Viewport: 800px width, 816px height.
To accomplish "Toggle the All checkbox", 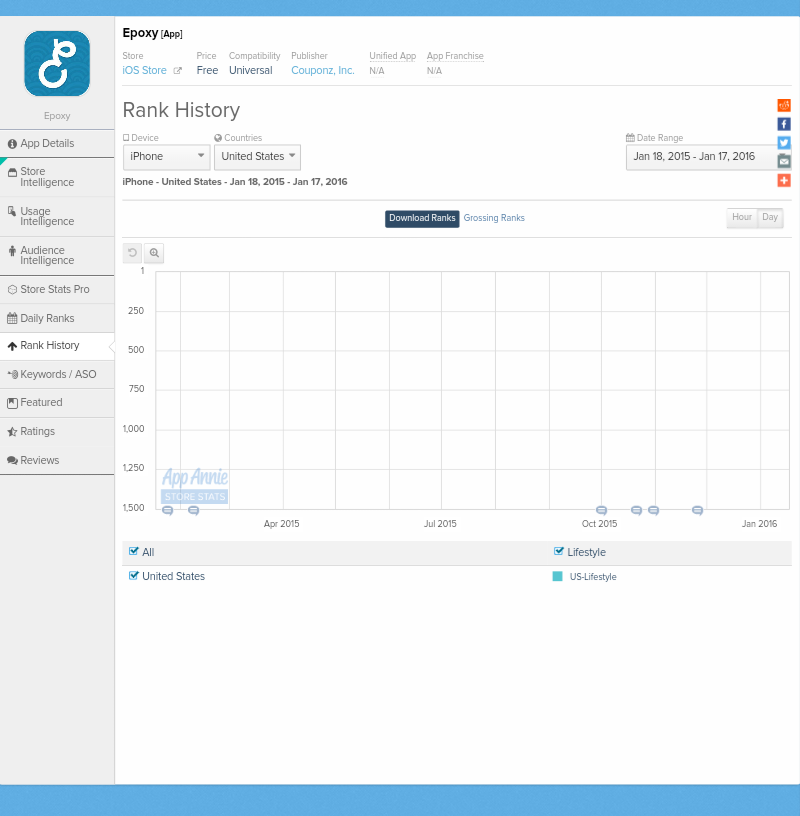I will point(134,552).
